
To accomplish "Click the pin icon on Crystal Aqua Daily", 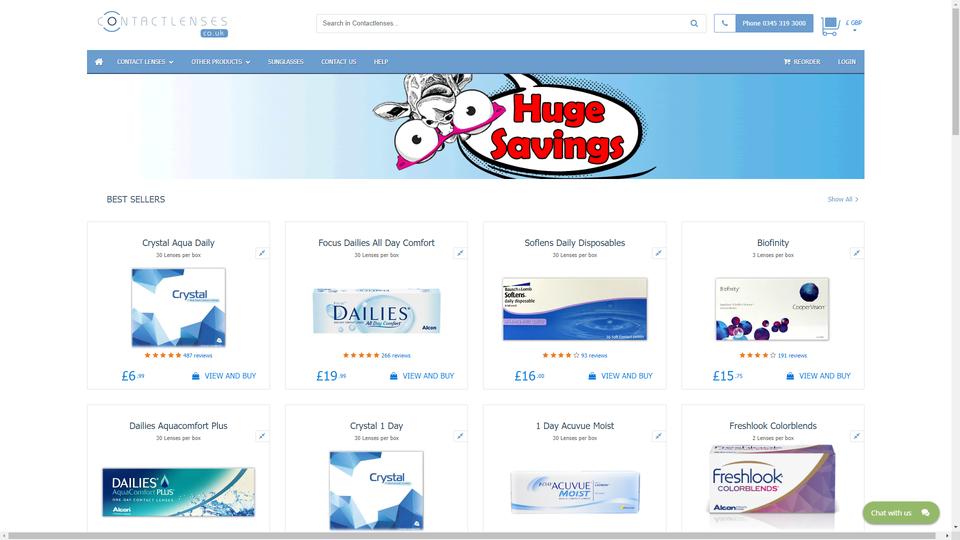I will pyautogui.click(x=261, y=253).
